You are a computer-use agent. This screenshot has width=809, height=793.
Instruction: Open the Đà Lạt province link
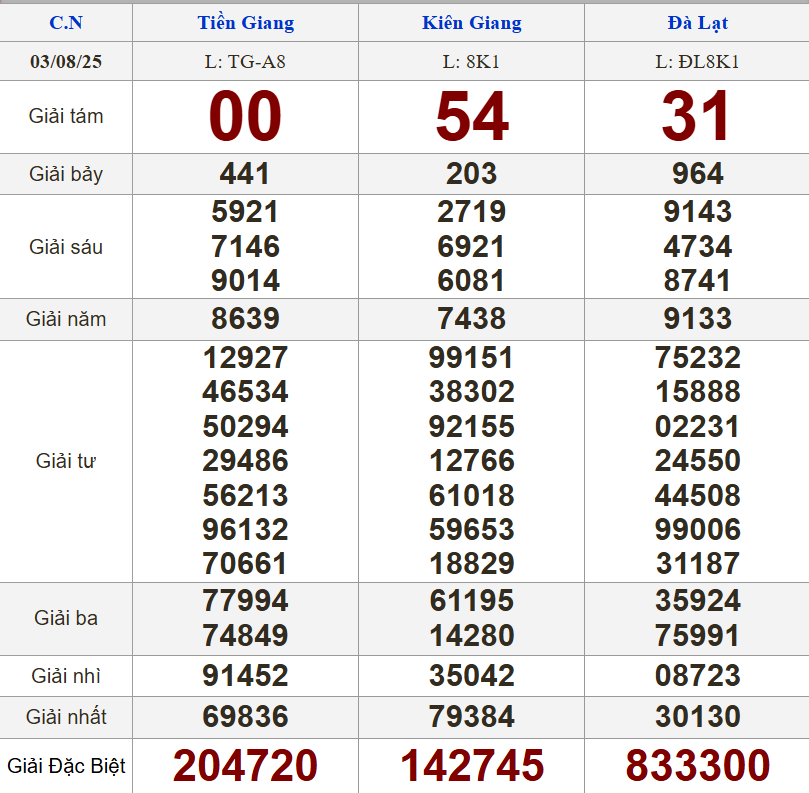[697, 23]
